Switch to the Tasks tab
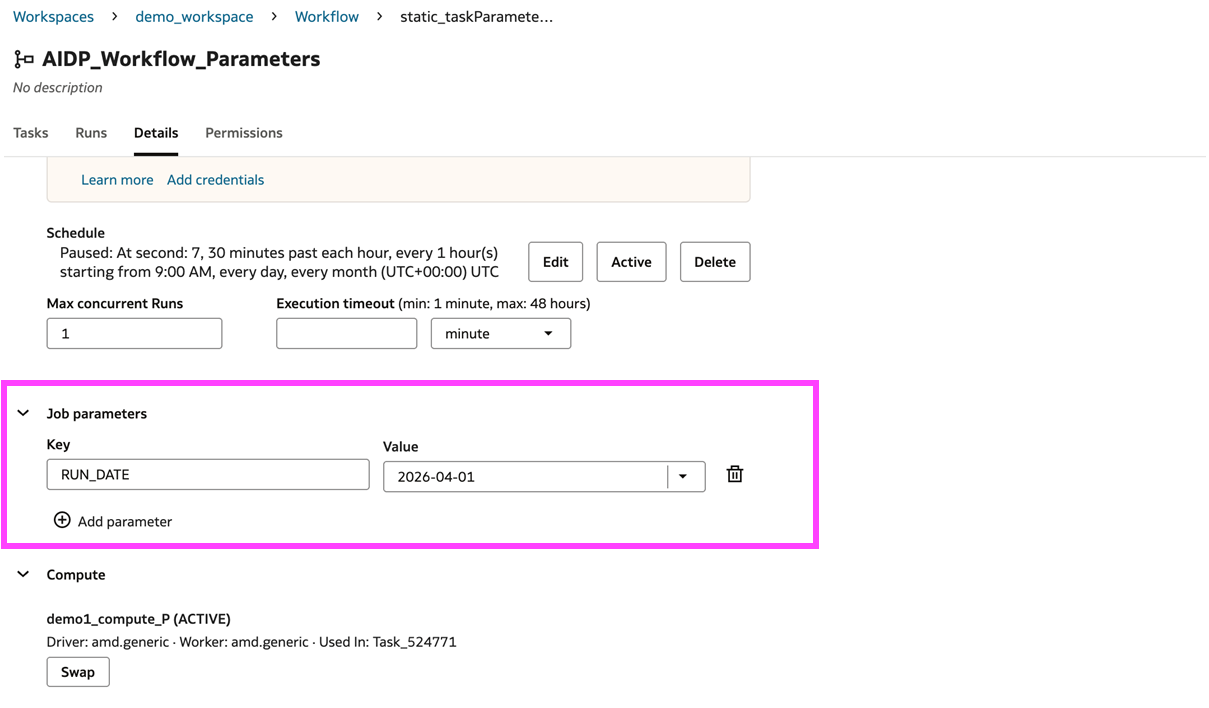1209x708 pixels. pos(30,133)
